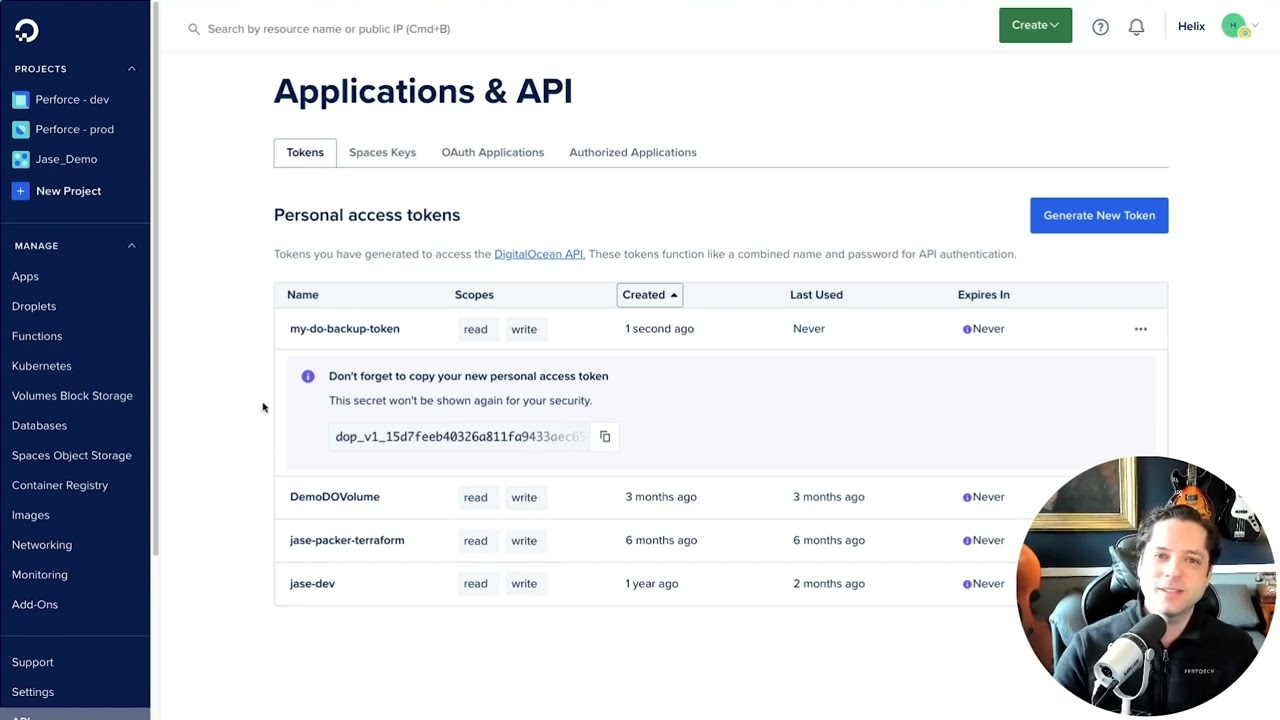
Task: Open Databases in the sidebar
Action: pos(39,426)
